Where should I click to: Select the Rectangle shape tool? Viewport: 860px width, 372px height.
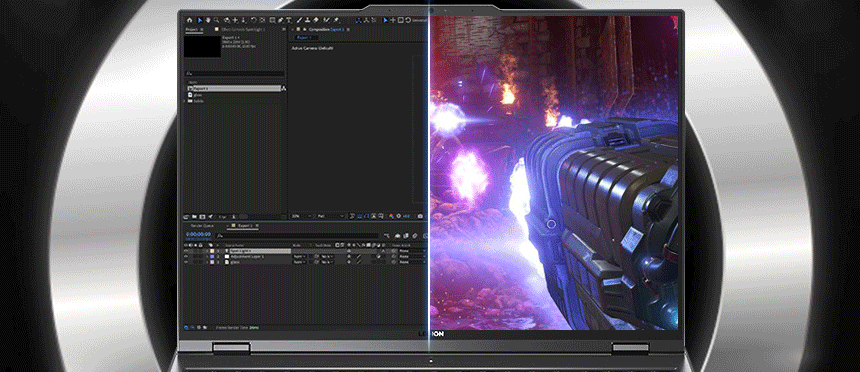point(272,20)
